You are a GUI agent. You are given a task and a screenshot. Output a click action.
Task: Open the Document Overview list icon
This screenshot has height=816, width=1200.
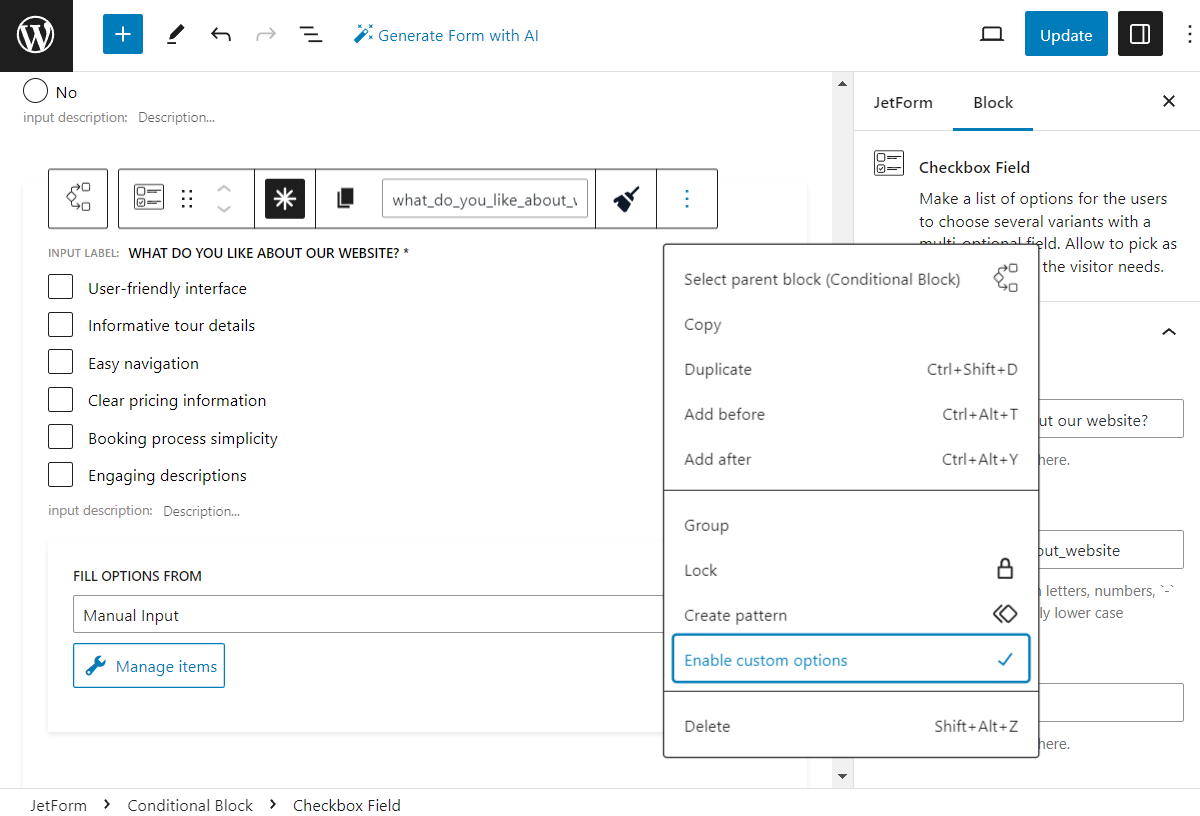click(311, 33)
